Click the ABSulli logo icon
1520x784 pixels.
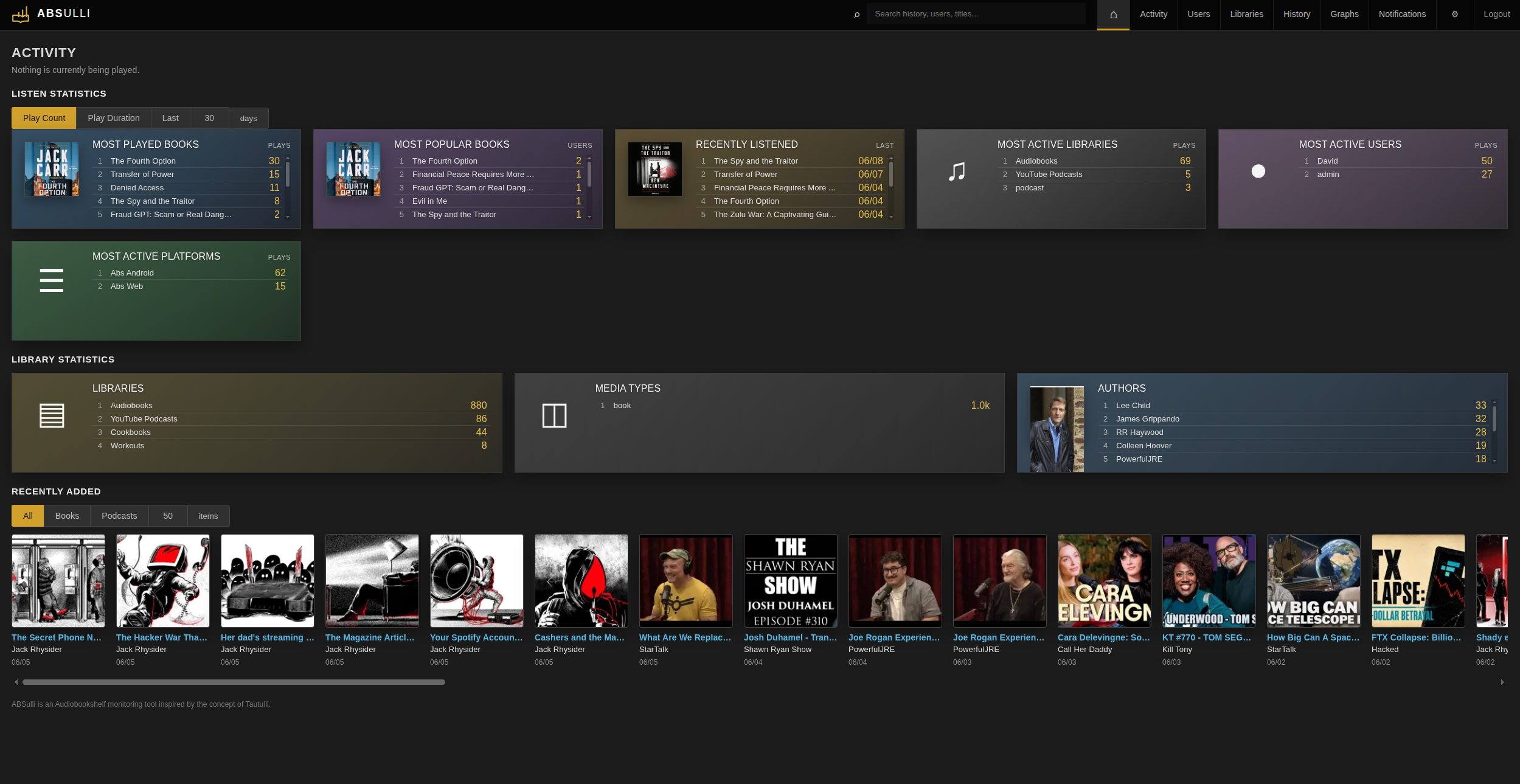coord(21,14)
